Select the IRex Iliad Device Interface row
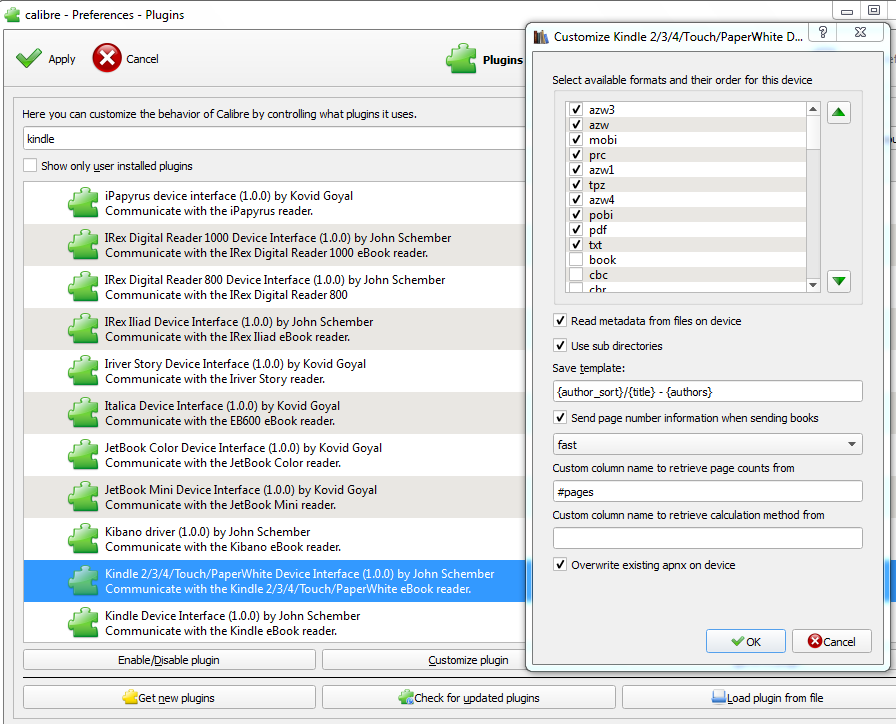 274,329
